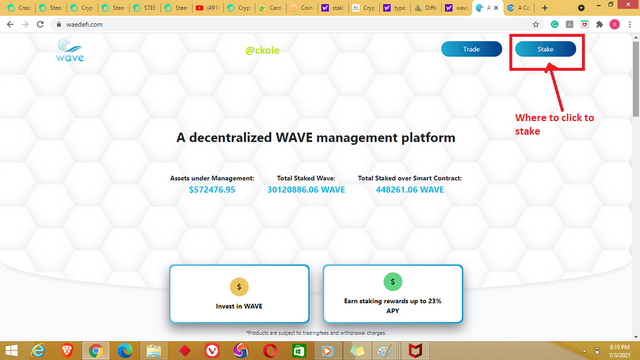
Task: Close the active wave tab
Action: 496,8
